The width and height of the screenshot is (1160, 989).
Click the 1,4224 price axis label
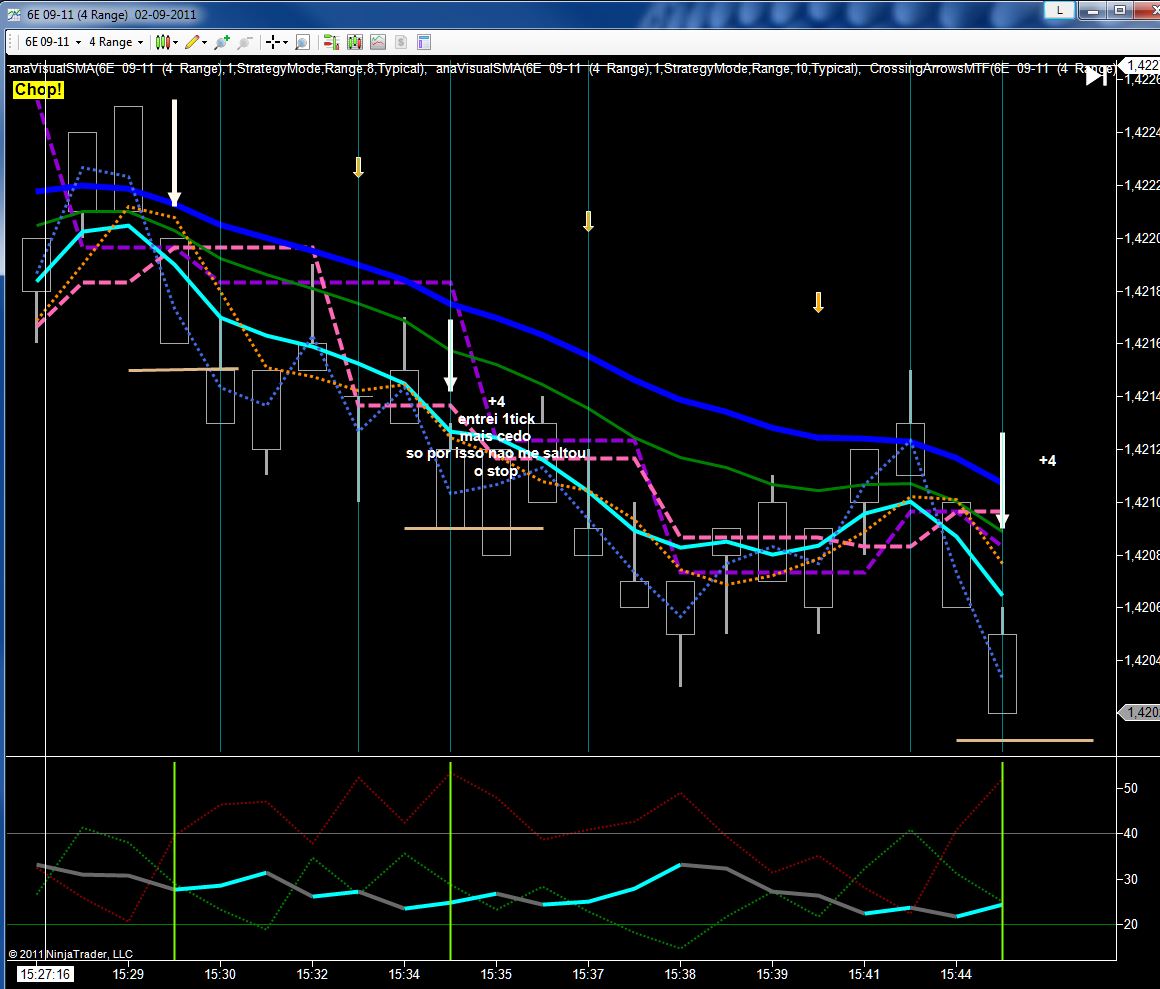(1142, 132)
